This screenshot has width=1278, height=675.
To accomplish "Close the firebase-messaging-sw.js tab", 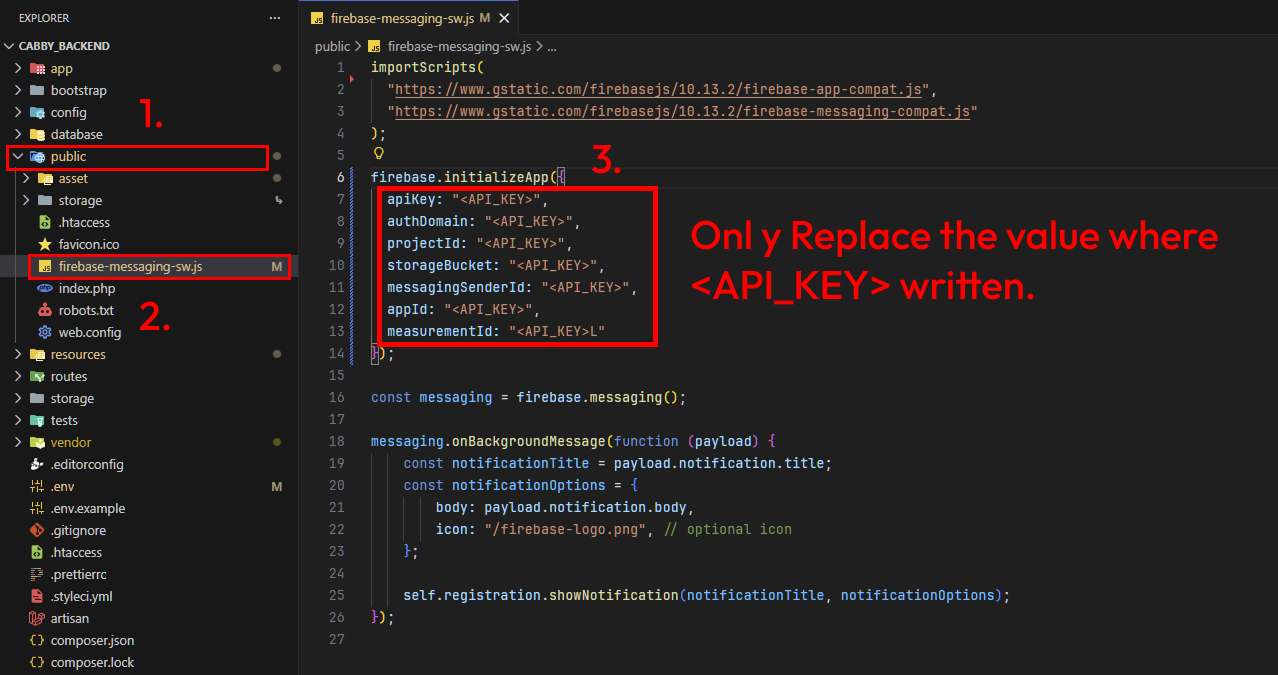I will [x=504, y=17].
